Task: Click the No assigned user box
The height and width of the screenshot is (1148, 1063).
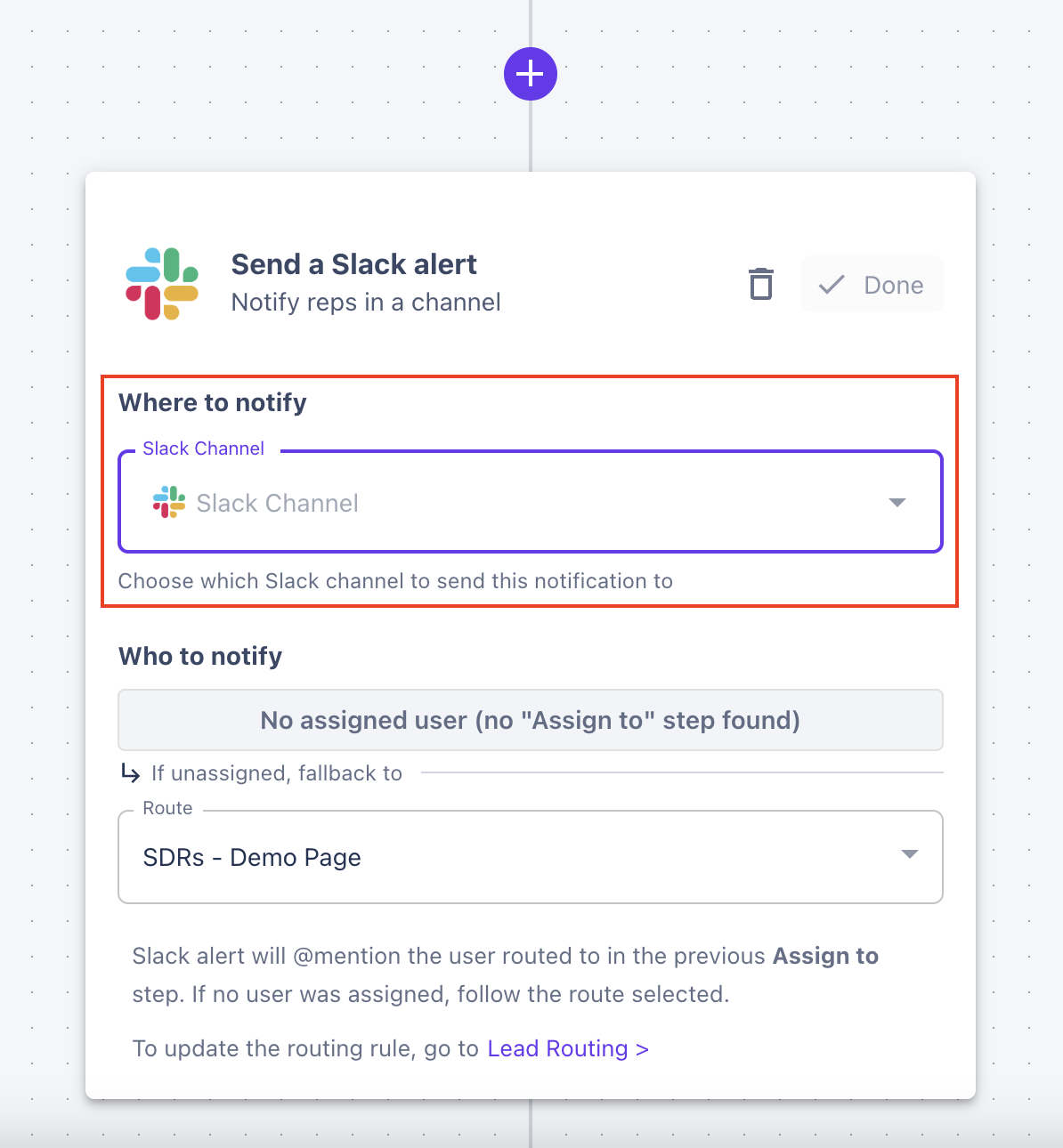Action: click(x=531, y=720)
